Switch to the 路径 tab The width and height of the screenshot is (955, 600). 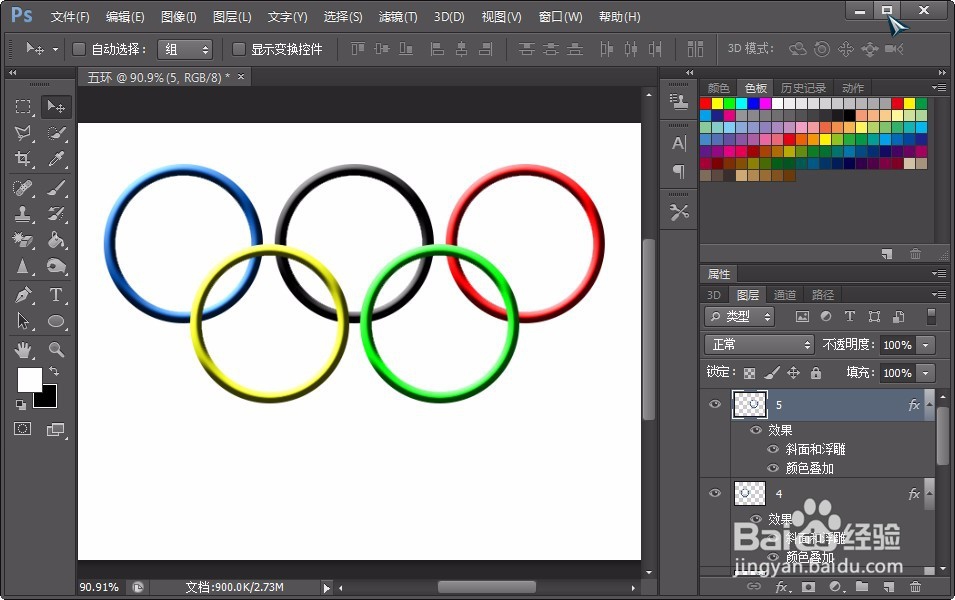[822, 295]
